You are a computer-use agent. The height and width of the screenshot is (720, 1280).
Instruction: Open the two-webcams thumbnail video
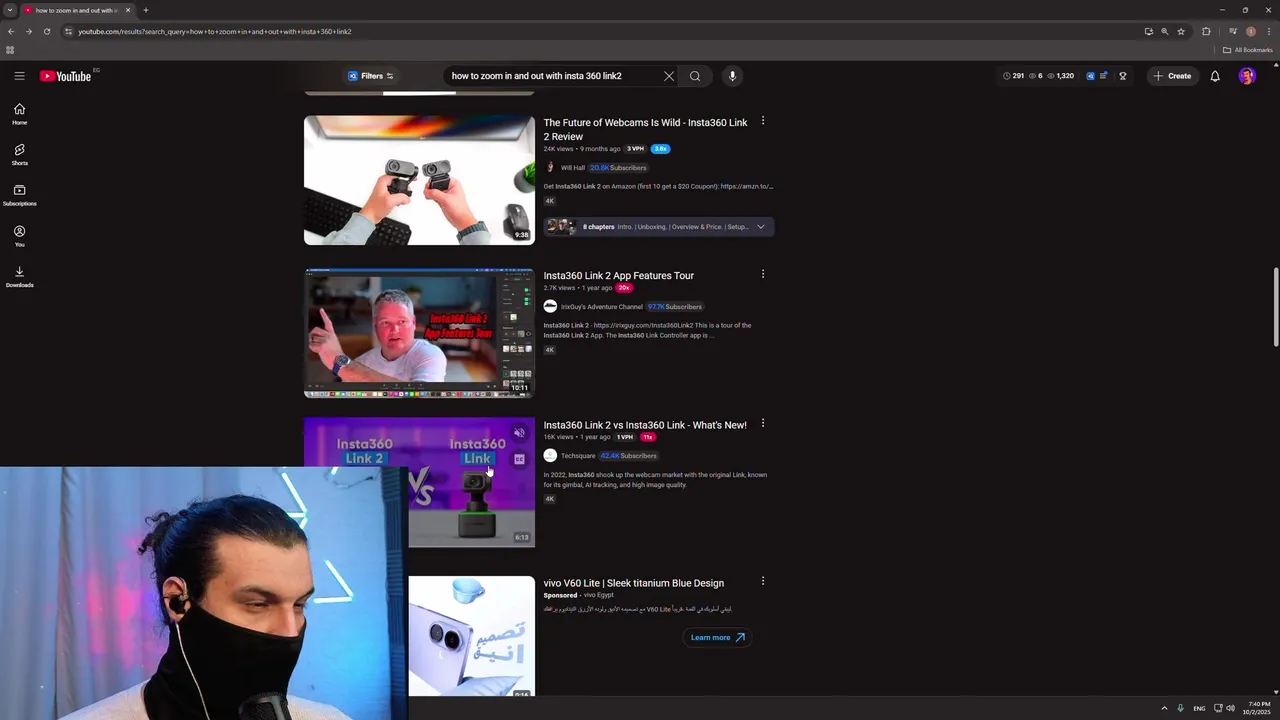click(x=419, y=180)
